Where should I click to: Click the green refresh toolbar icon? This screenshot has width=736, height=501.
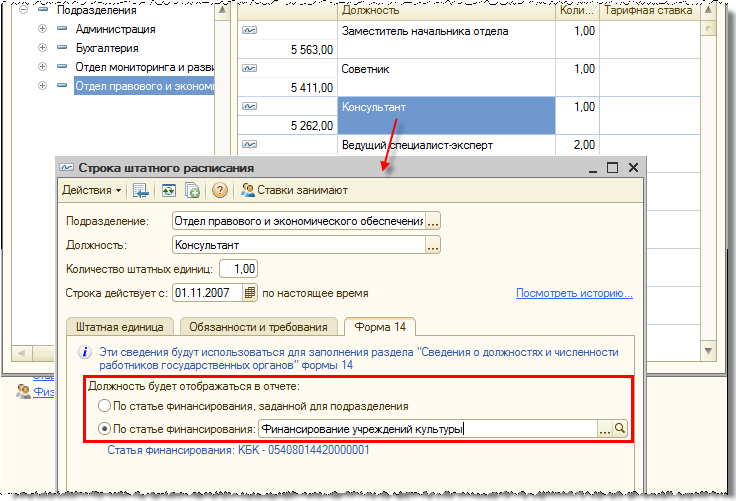[x=167, y=190]
